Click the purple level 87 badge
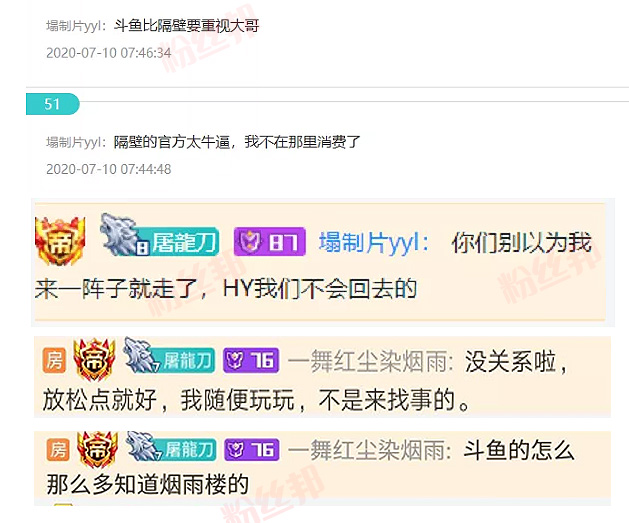This screenshot has width=629, height=523. pos(270,241)
